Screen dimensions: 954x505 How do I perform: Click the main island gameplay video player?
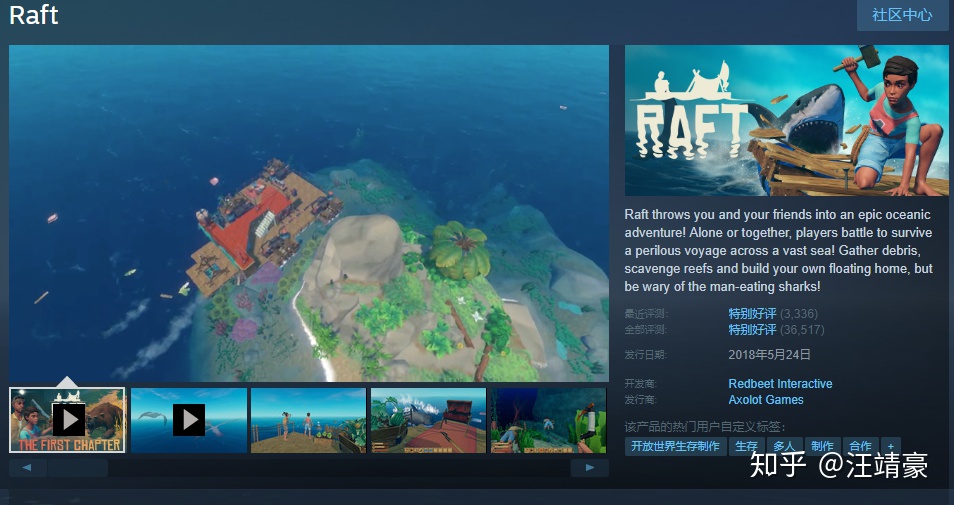tap(308, 213)
